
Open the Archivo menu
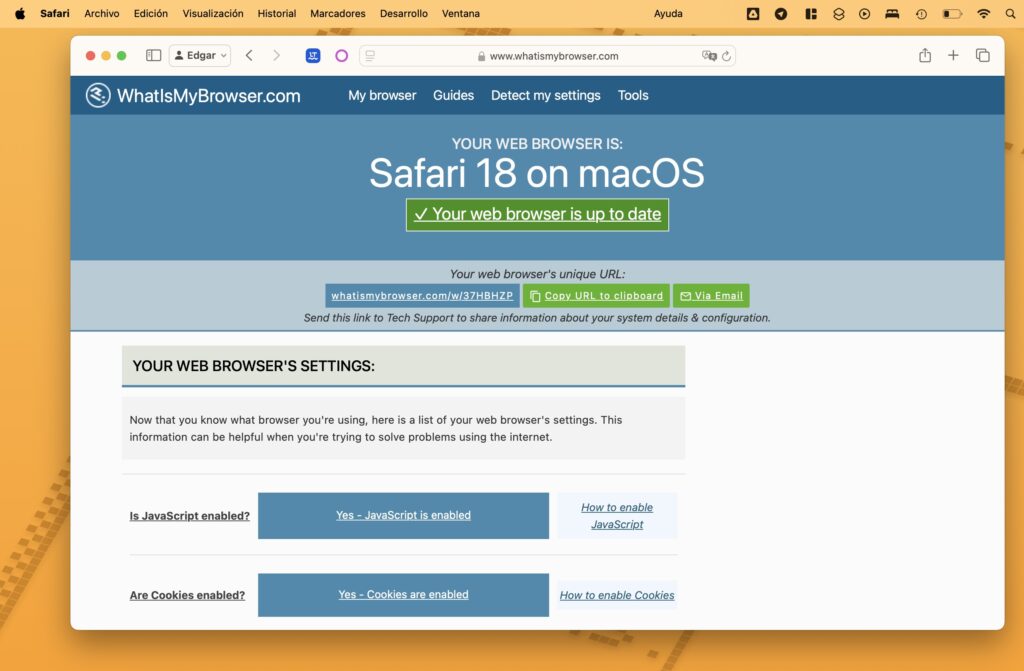pos(102,14)
